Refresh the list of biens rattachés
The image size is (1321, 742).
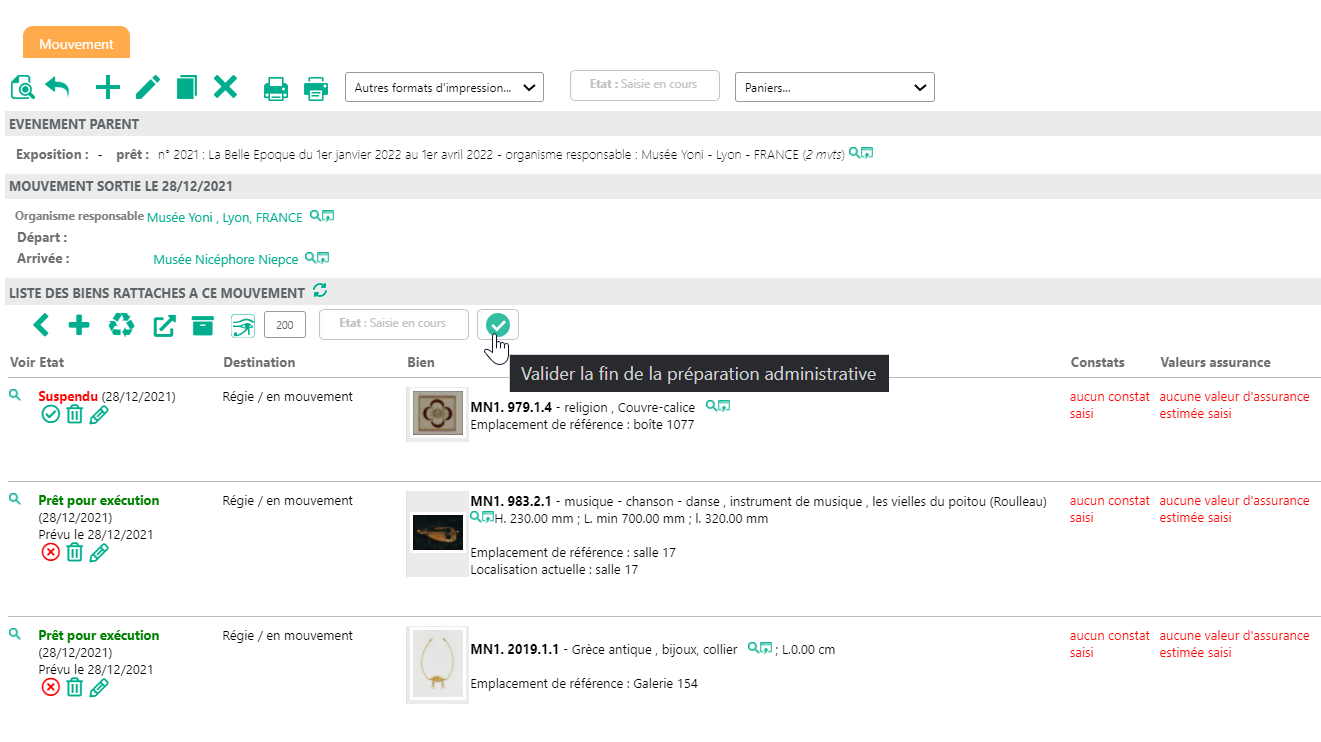pos(320,291)
